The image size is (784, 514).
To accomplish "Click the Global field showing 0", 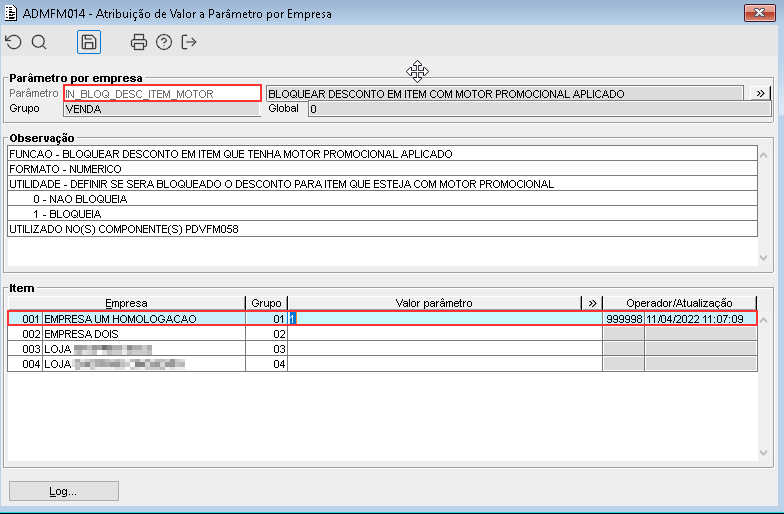I will (x=540, y=108).
